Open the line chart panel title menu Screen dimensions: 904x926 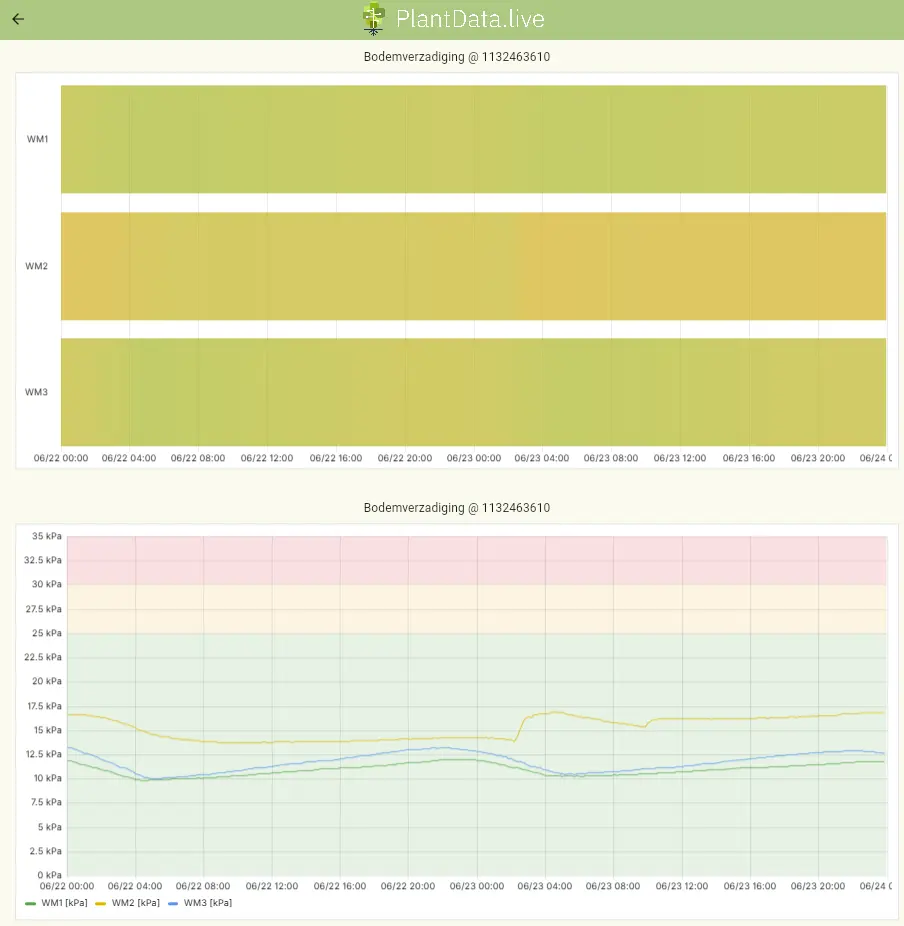(x=456, y=508)
